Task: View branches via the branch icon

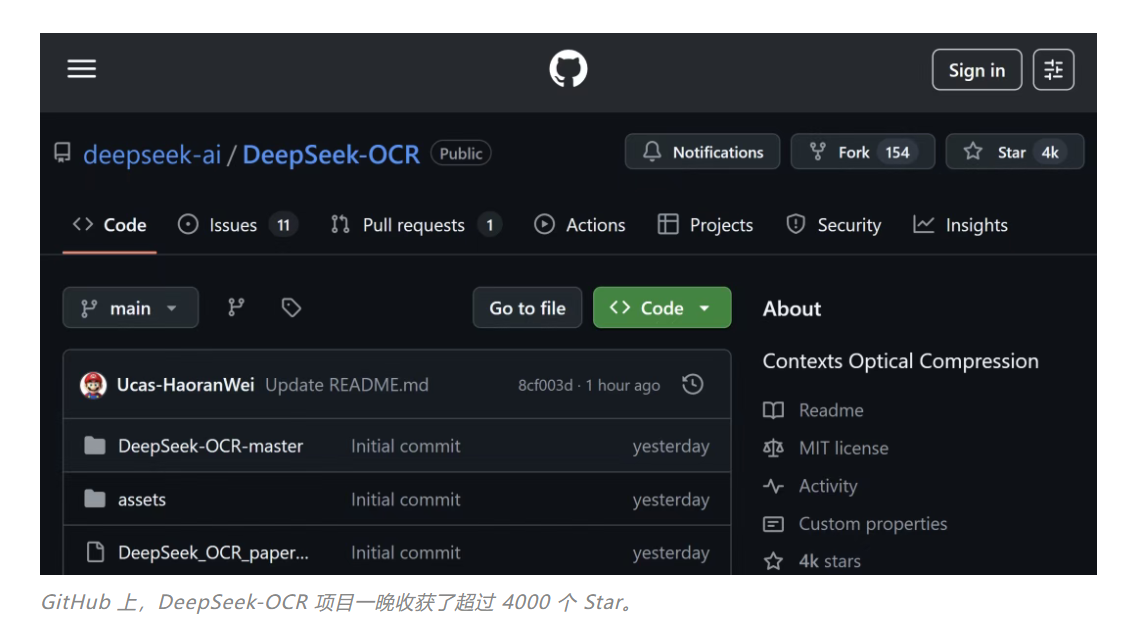Action: coord(236,308)
